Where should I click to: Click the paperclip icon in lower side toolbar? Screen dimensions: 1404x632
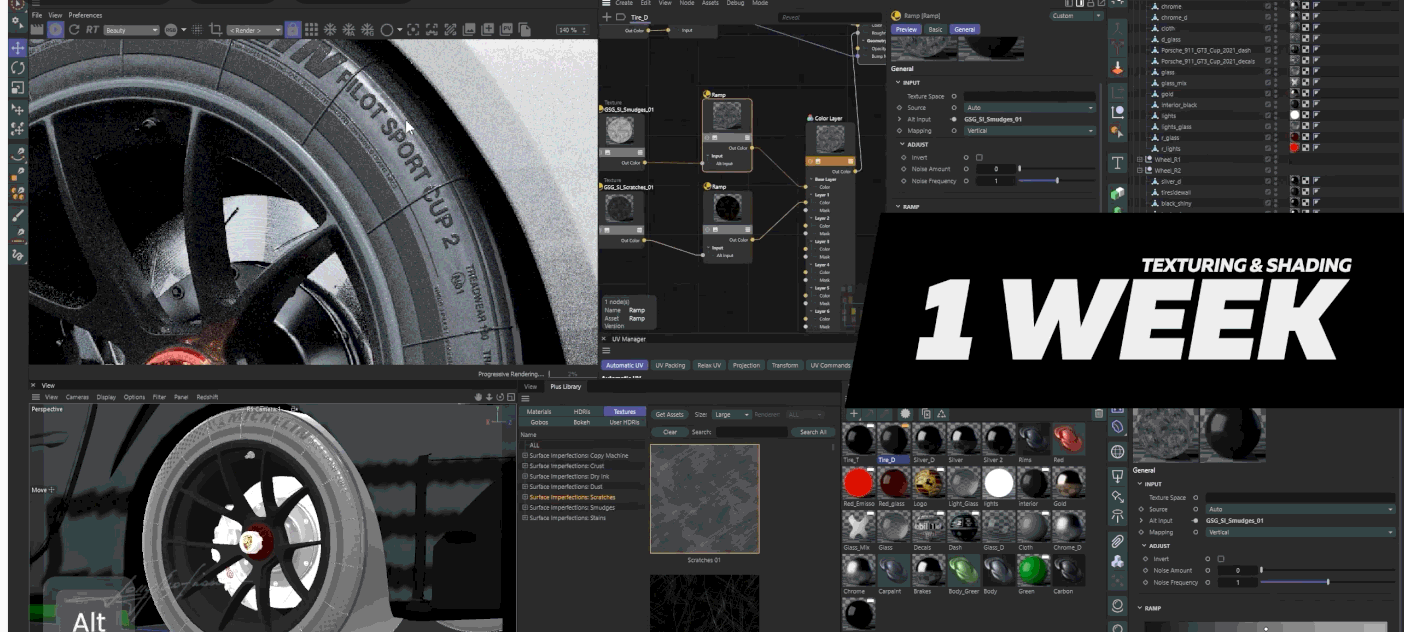tap(1117, 541)
